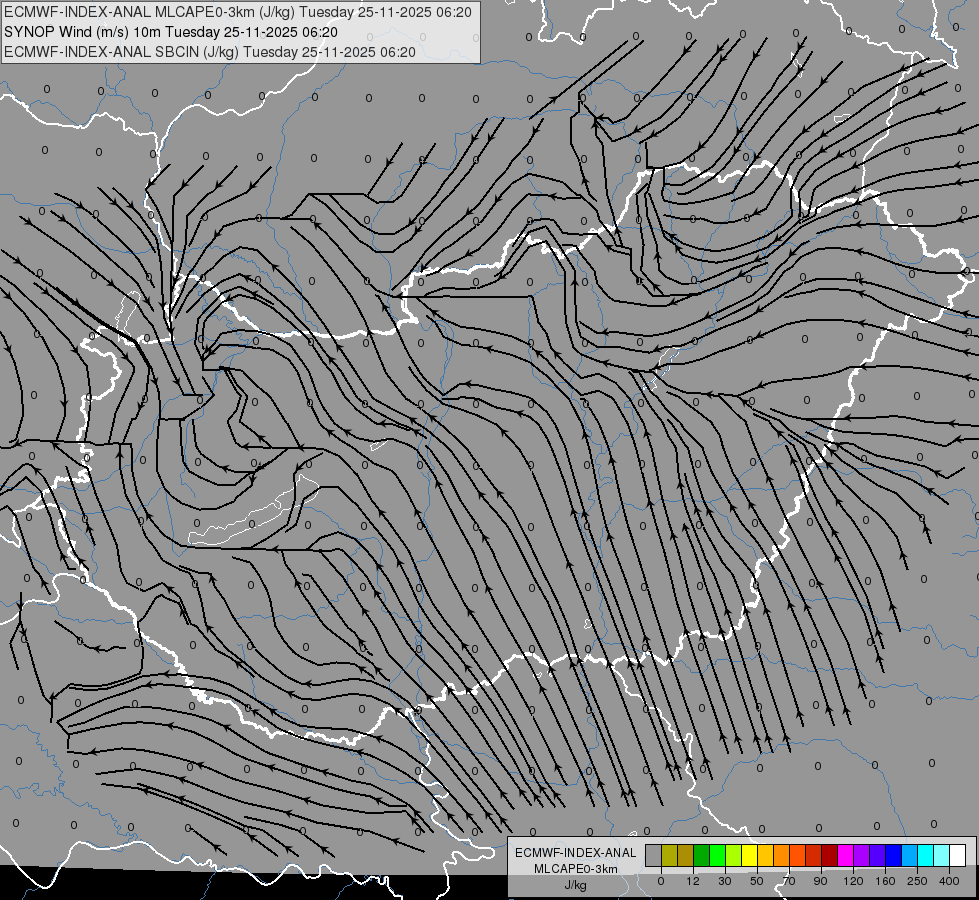This screenshot has height=900, width=979.
Task: Click the pure yellow legend swatch
Action: click(x=750, y=855)
